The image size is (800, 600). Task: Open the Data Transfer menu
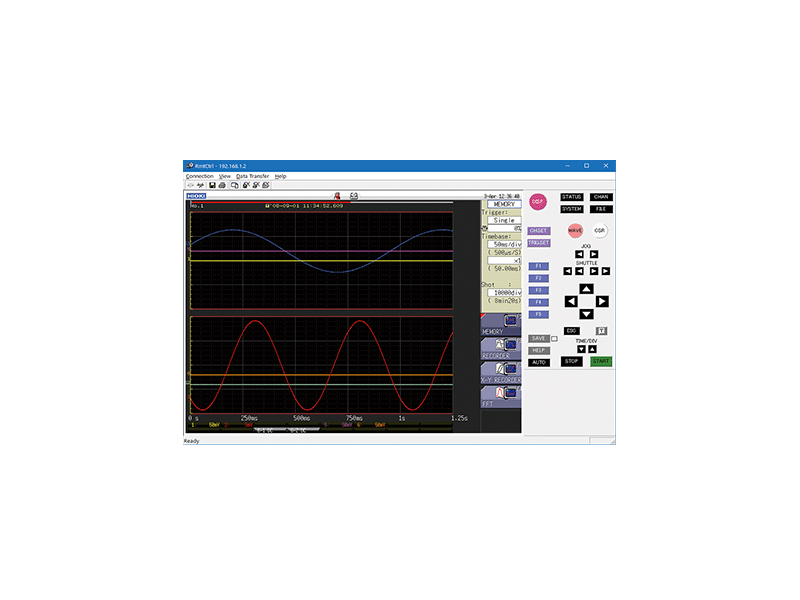point(252,177)
